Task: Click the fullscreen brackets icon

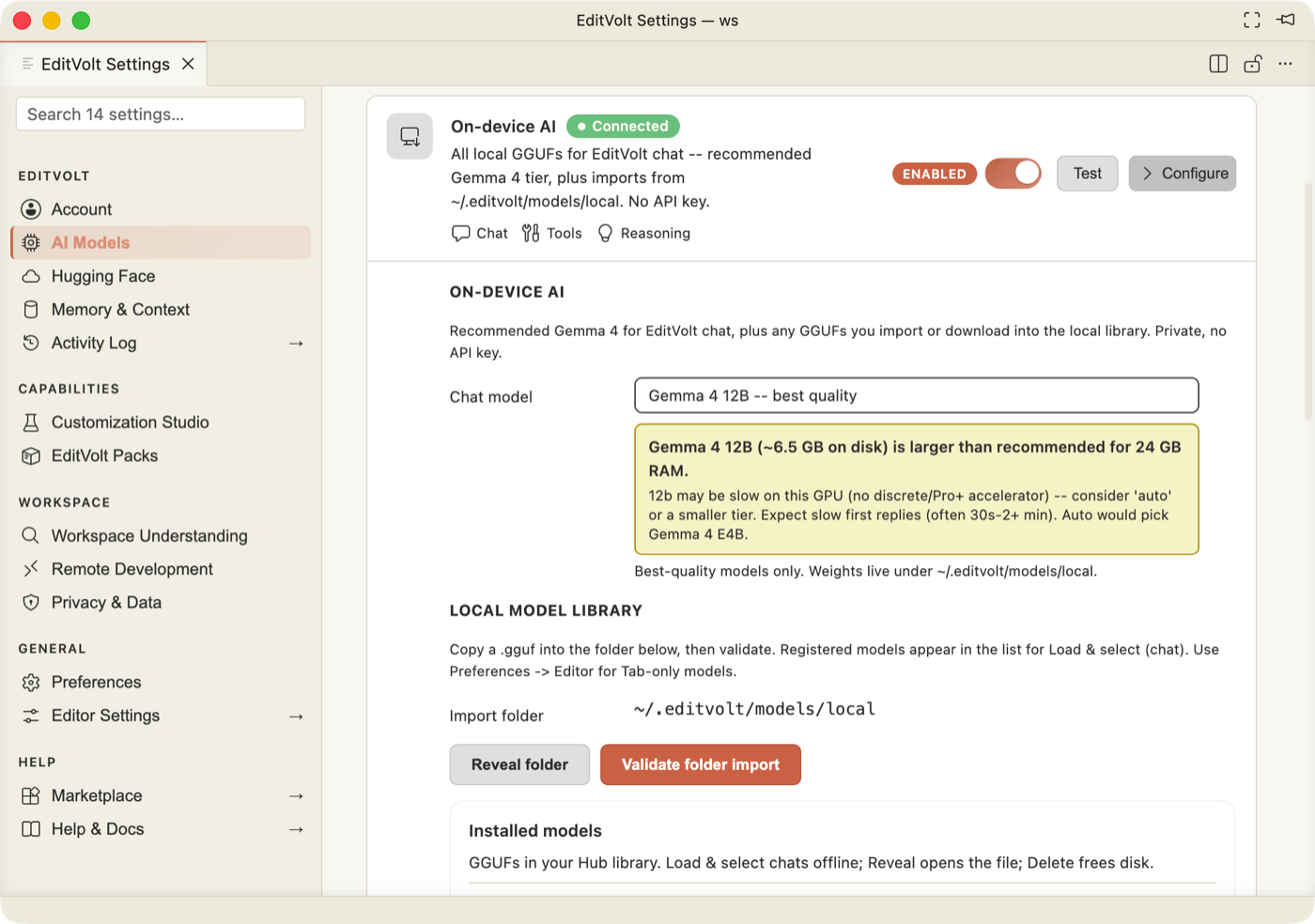Action: click(x=1252, y=20)
